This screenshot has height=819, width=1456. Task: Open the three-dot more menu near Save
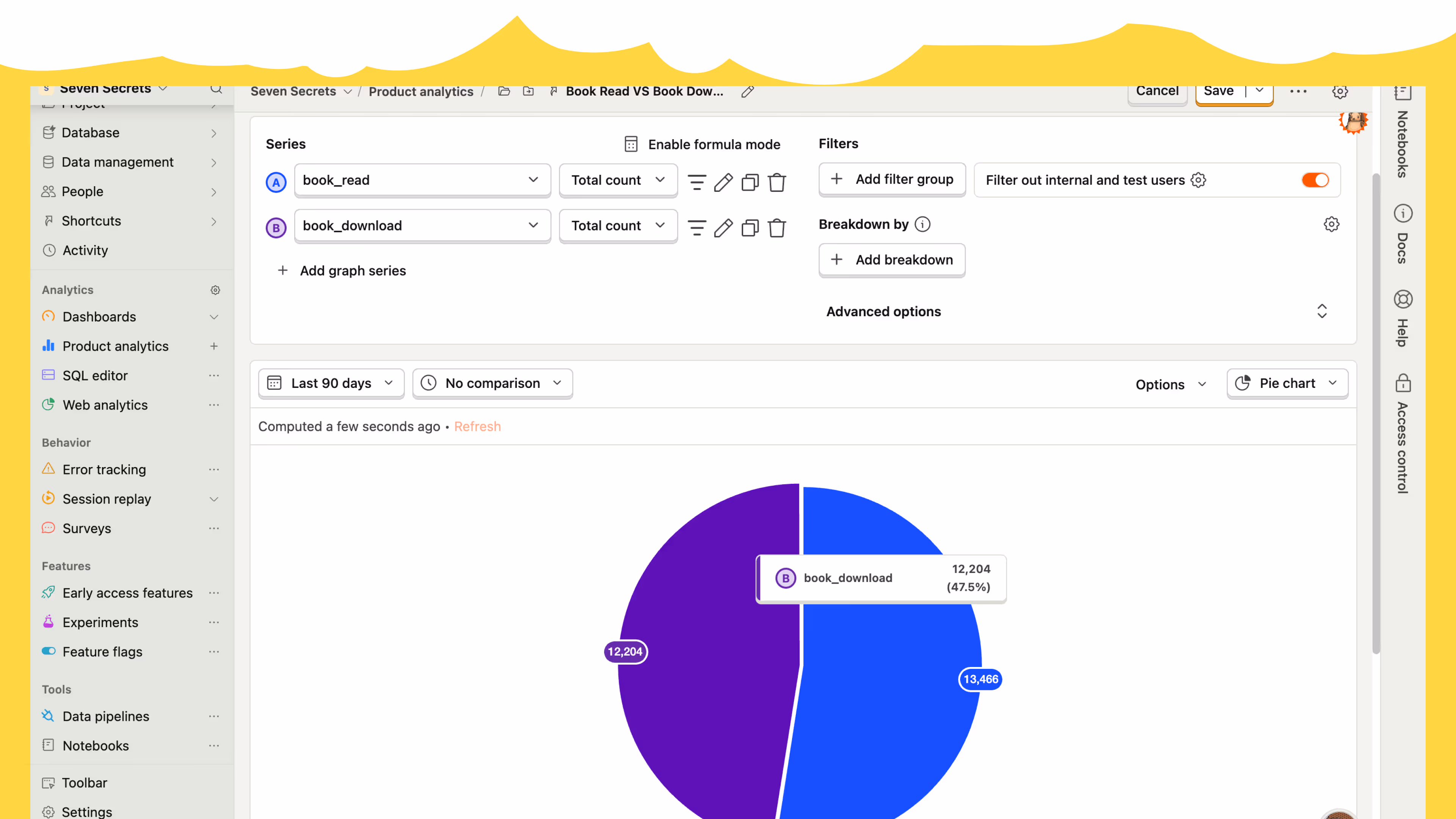point(1298,91)
